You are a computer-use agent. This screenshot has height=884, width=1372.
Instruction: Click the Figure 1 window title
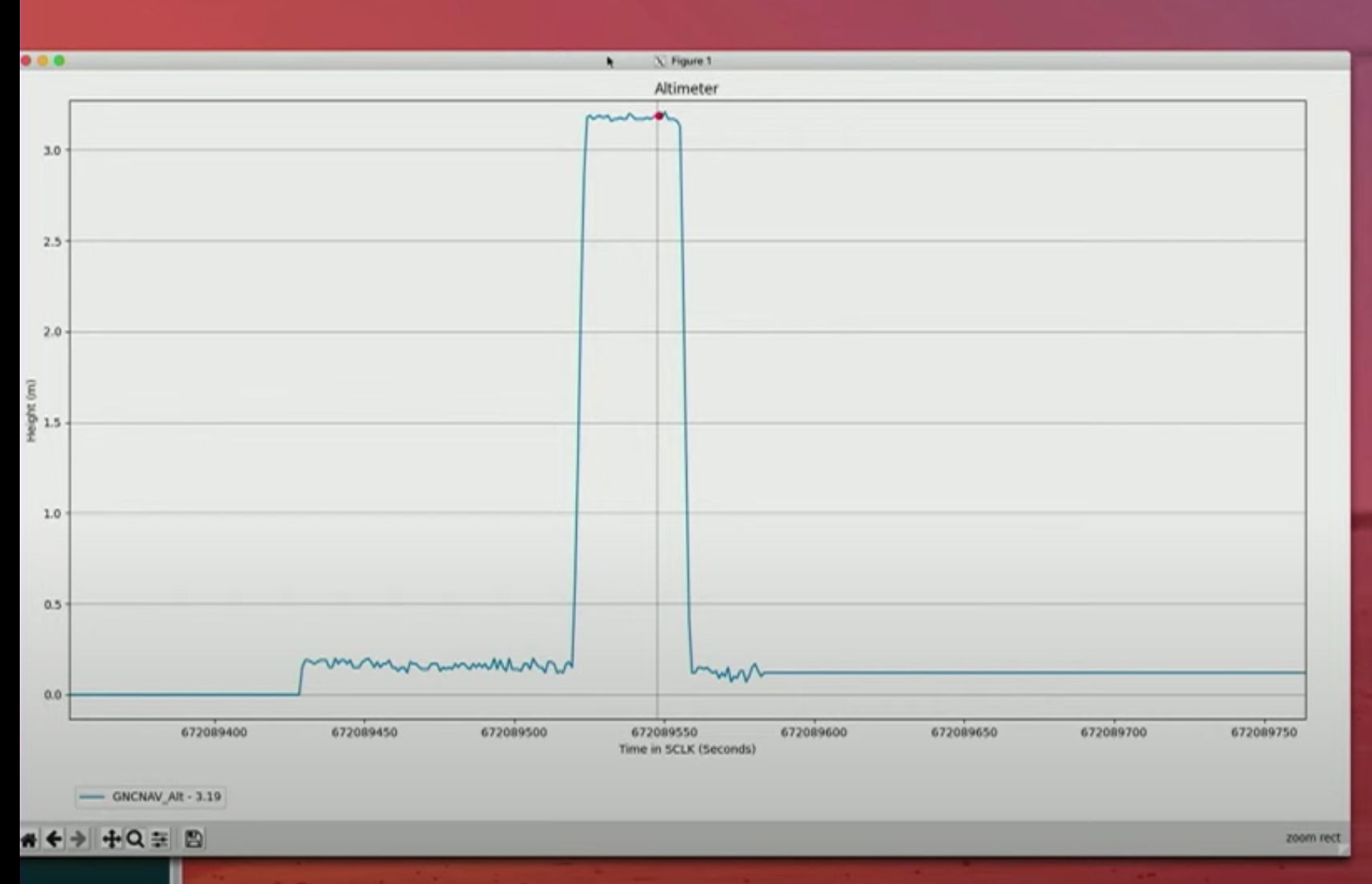(x=691, y=61)
